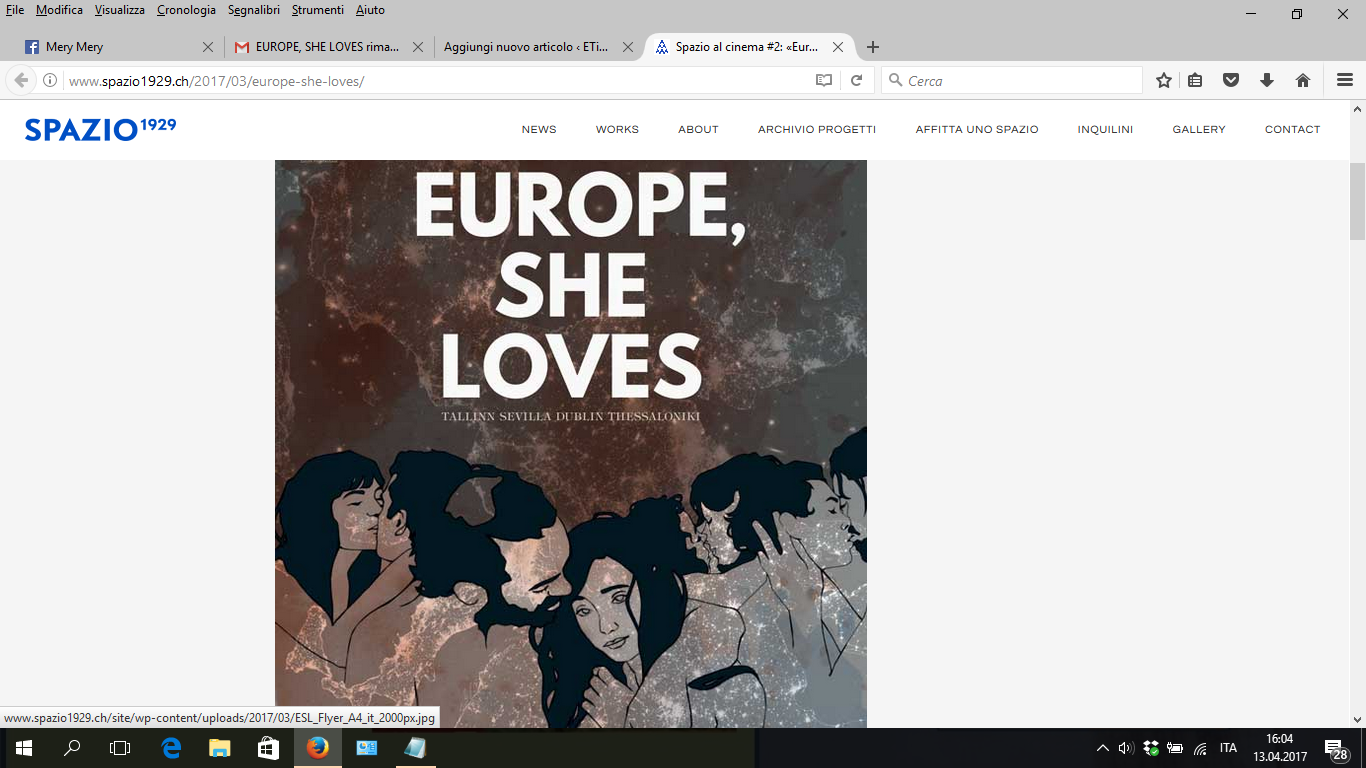Open the downloads arrow icon
Image resolution: width=1366 pixels, height=768 pixels.
point(1267,80)
